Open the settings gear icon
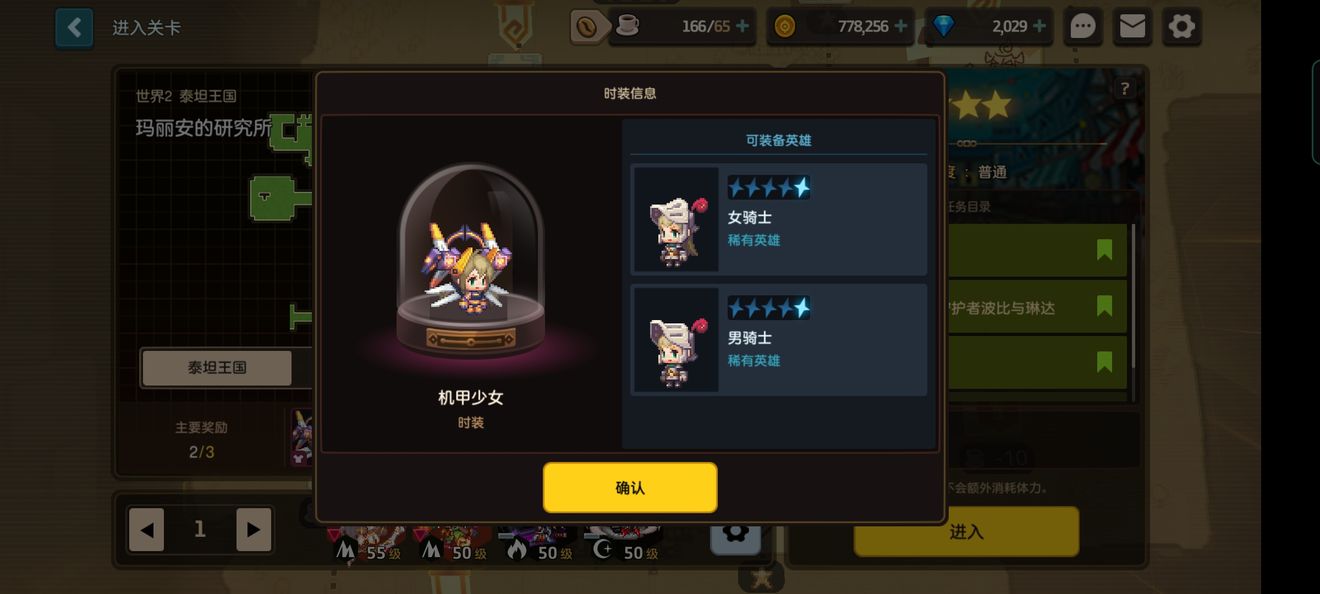 click(1181, 27)
